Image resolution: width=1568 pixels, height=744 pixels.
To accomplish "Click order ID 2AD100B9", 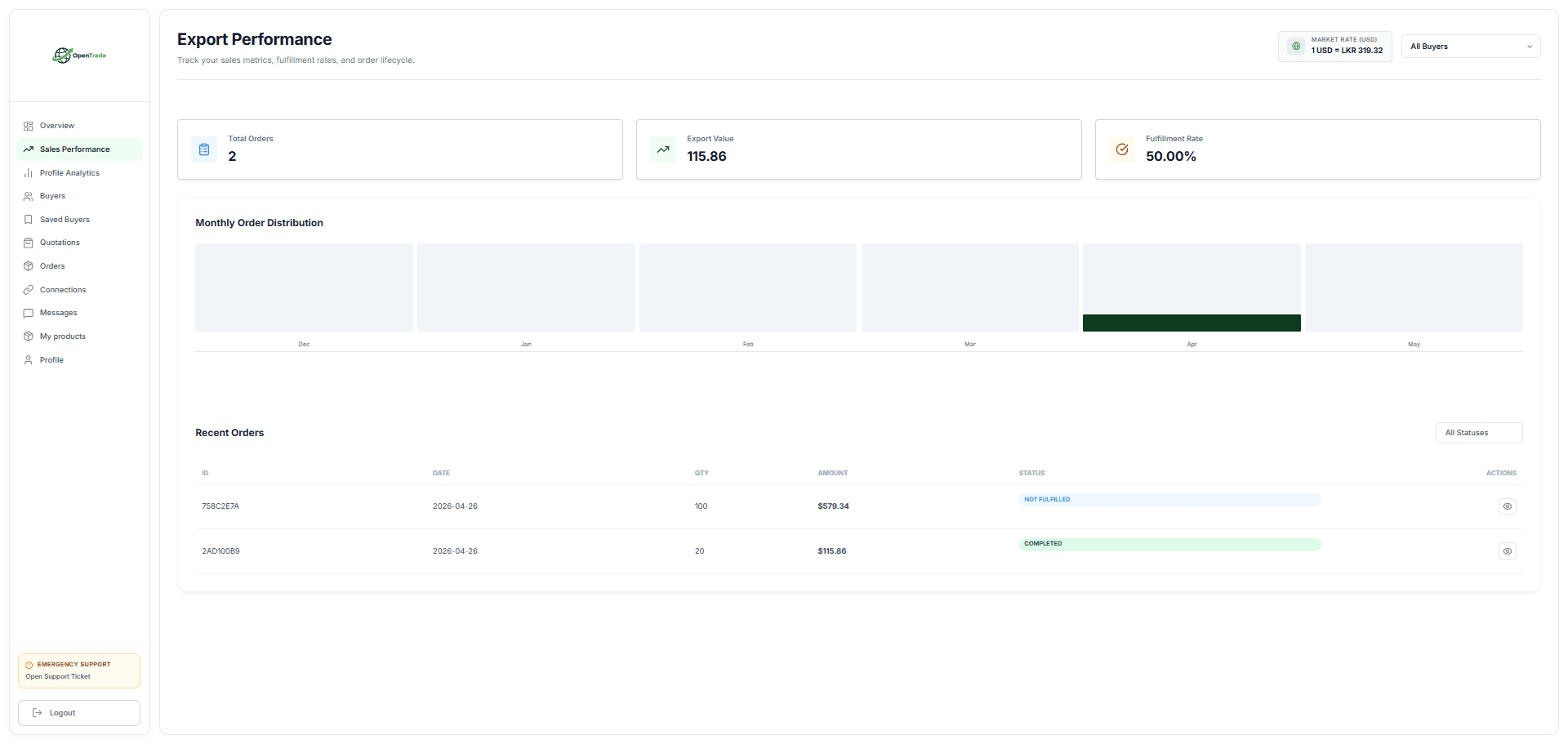I will [220, 551].
